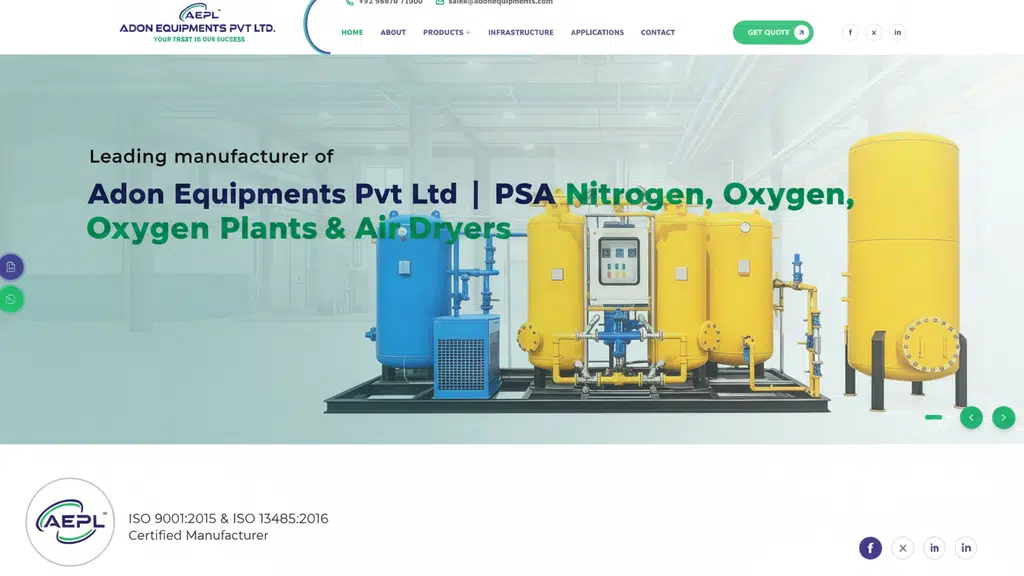Click the 'Adon Equipments Pvt Ltd | PSA' headline
Viewport: 1024px width, 576px height.
tap(321, 194)
